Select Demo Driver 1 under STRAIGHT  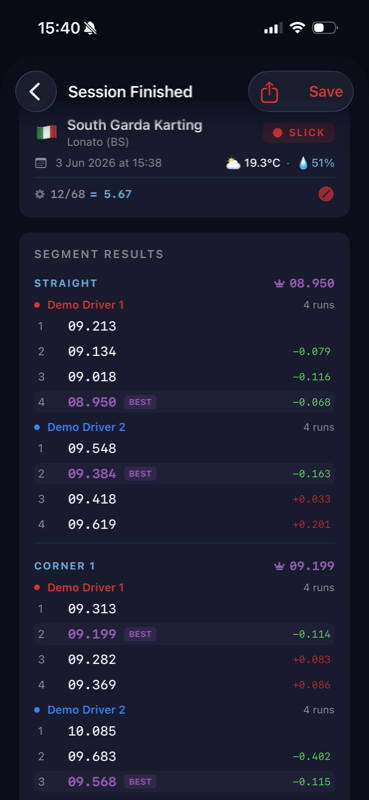point(86,305)
